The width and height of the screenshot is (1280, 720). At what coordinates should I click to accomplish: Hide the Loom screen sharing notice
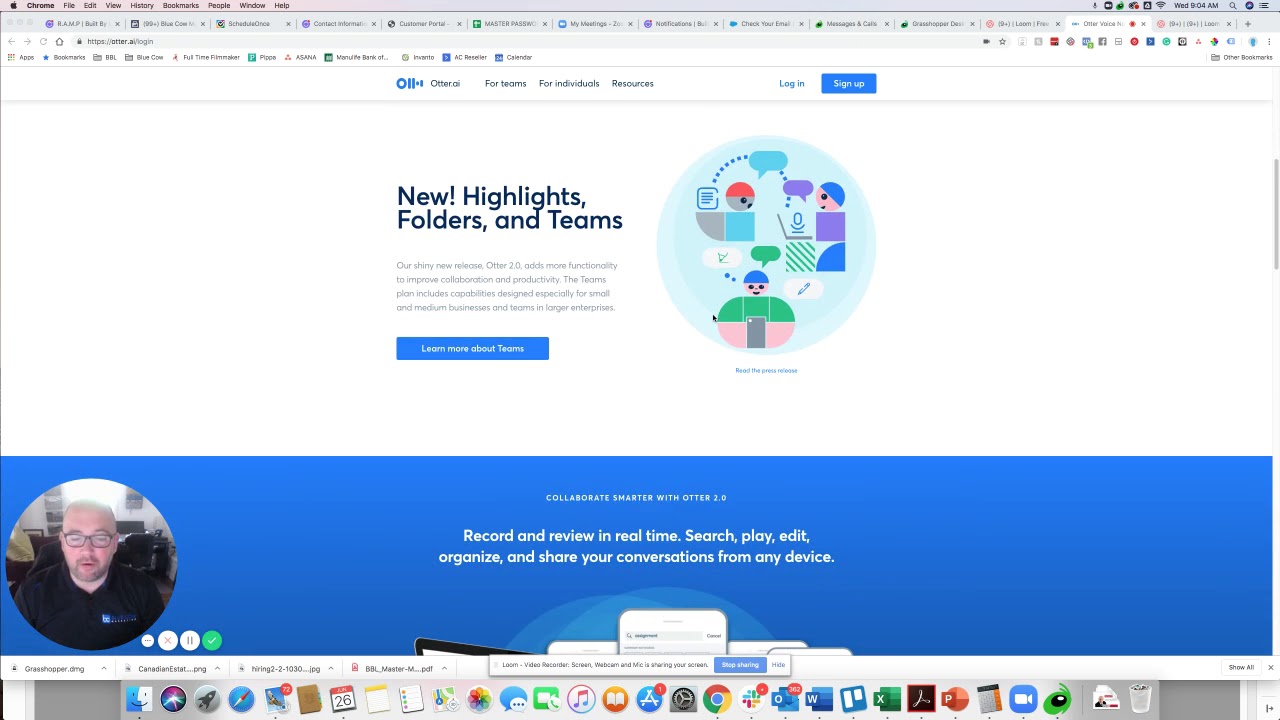pyautogui.click(x=778, y=665)
